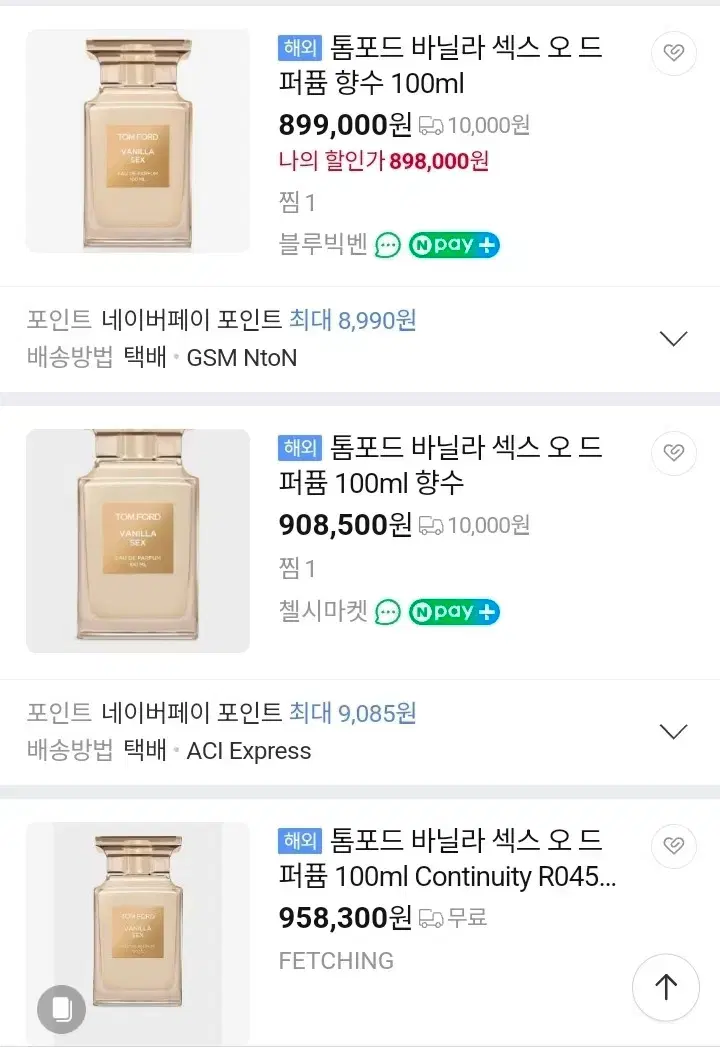Toggle wishlist heart for 899,000원 perfume
This screenshot has width=720, height=1047.
pos(673,52)
